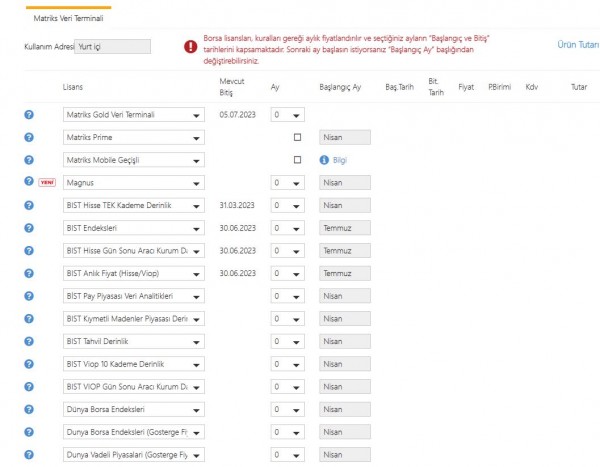The image size is (600, 467).
Task: Open help icon for BIST Anlık Fiyat row
Action: point(29,273)
